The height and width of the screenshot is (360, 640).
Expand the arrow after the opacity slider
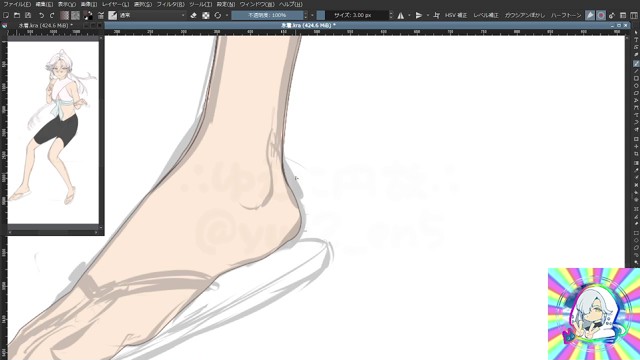[x=312, y=16]
